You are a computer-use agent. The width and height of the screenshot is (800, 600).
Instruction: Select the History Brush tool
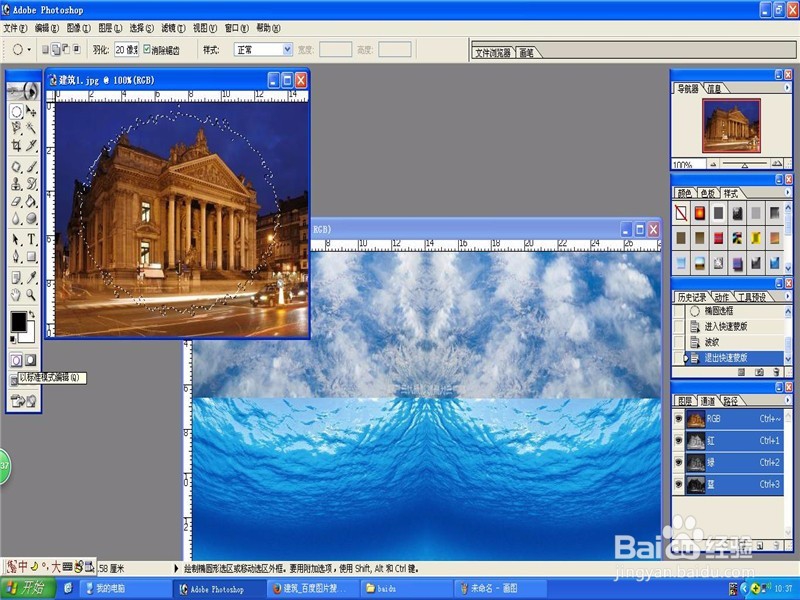click(32, 184)
